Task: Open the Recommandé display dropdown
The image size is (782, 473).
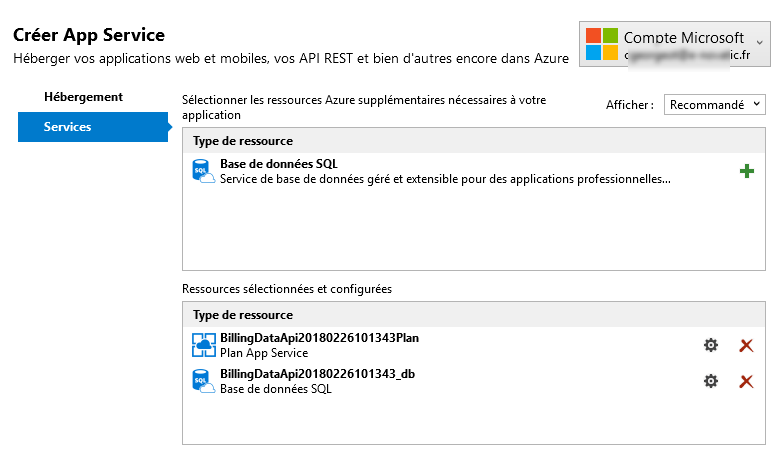Action: click(x=714, y=105)
